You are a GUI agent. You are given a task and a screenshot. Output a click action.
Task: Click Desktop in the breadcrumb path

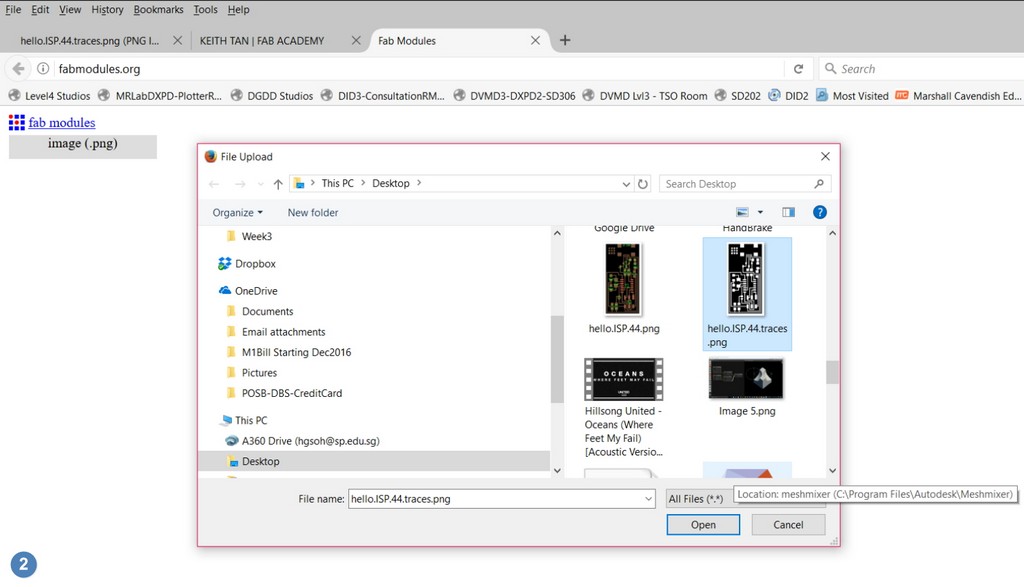(391, 183)
